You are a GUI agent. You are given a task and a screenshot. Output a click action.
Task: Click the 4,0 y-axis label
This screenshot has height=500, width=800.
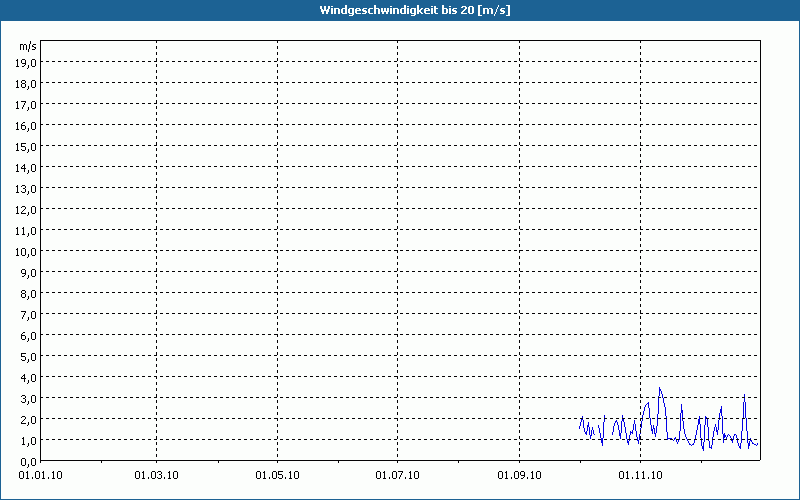[28, 378]
